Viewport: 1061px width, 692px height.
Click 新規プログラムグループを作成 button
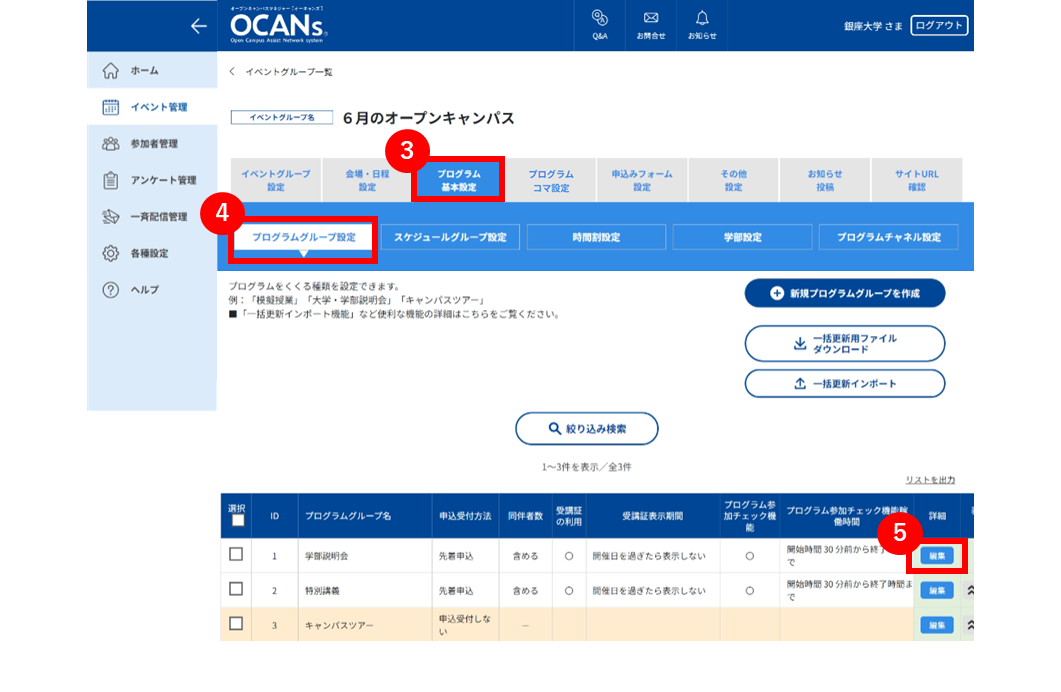(844, 293)
